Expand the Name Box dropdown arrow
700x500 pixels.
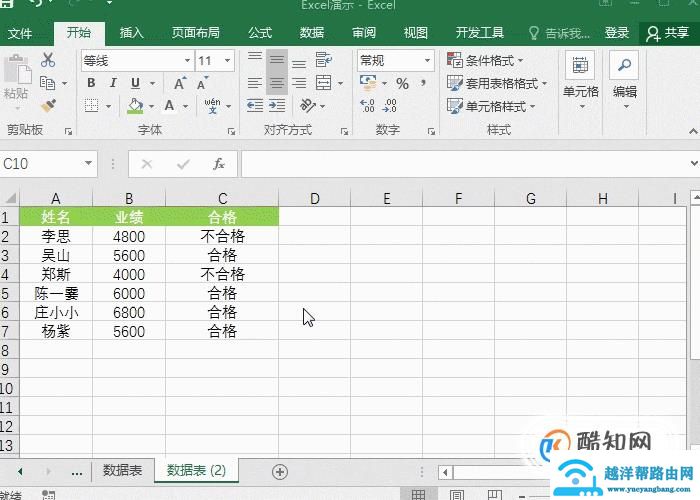point(88,164)
